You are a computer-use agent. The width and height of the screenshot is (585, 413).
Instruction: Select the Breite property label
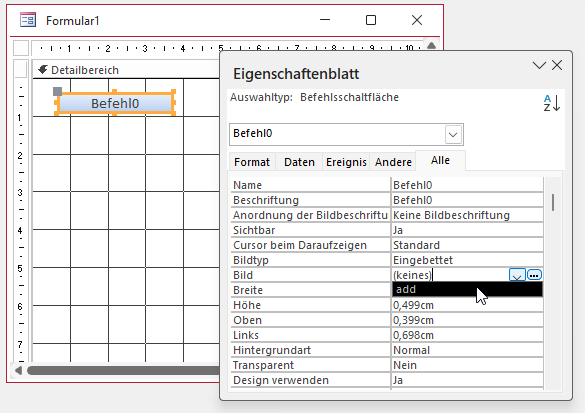pos(310,290)
